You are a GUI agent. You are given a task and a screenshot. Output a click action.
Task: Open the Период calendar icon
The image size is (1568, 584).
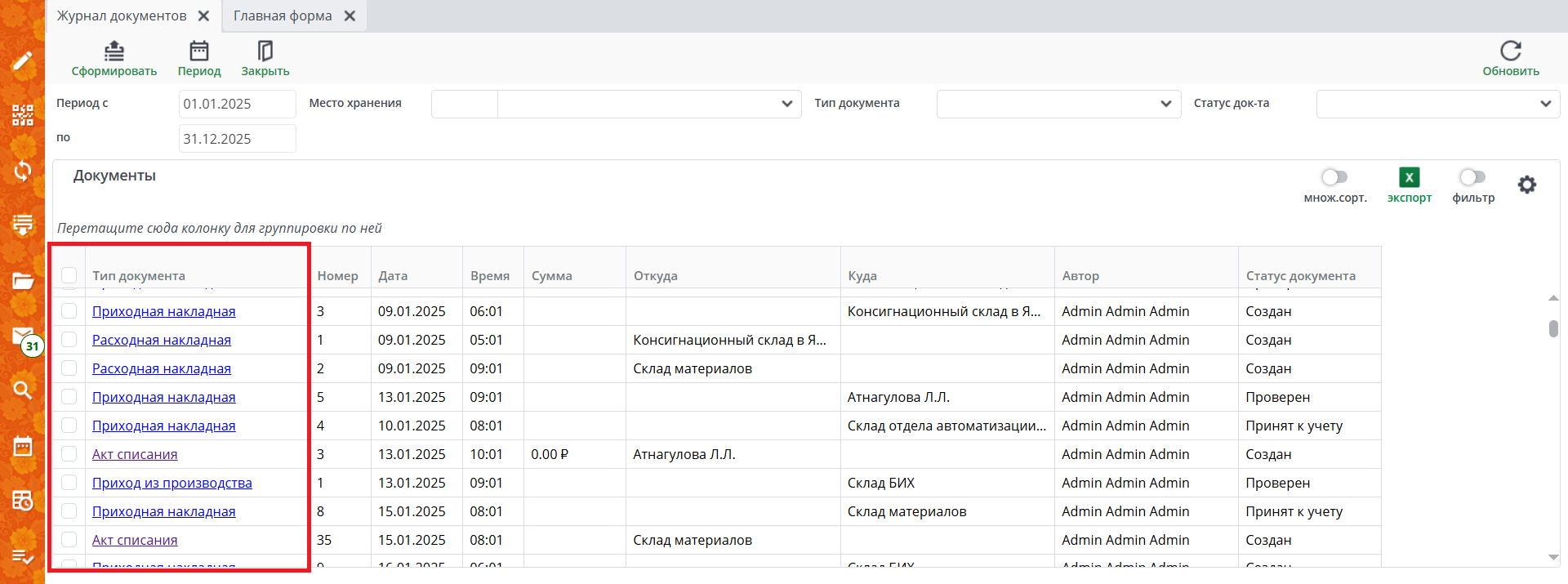click(x=199, y=51)
